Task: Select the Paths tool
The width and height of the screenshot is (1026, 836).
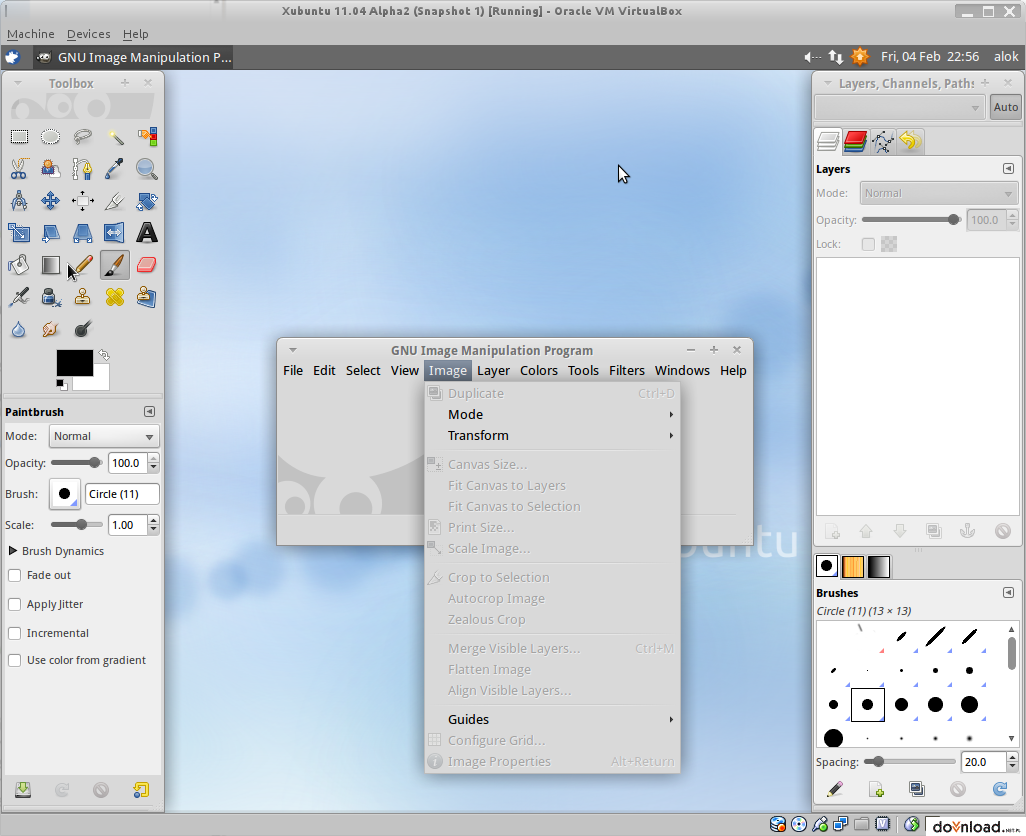Action: pos(82,169)
